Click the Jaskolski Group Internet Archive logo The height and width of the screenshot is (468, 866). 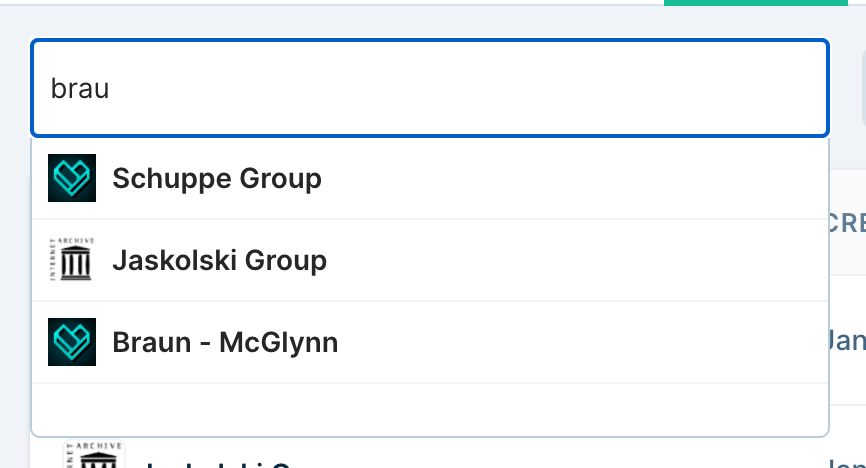(x=72, y=260)
